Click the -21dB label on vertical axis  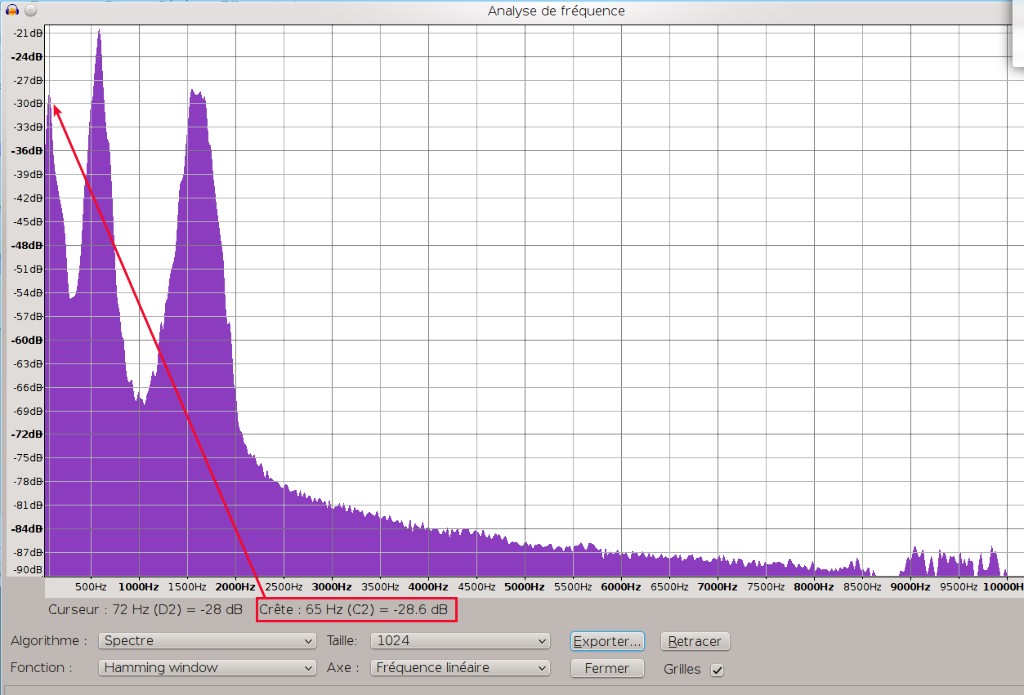click(x=28, y=33)
